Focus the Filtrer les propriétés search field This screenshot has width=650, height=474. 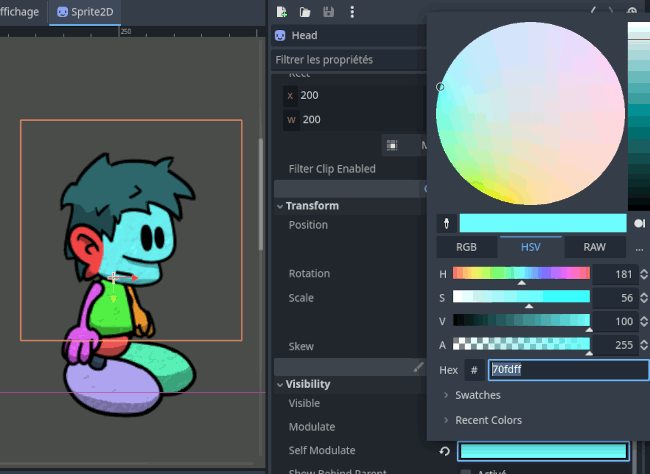pyautogui.click(x=349, y=60)
